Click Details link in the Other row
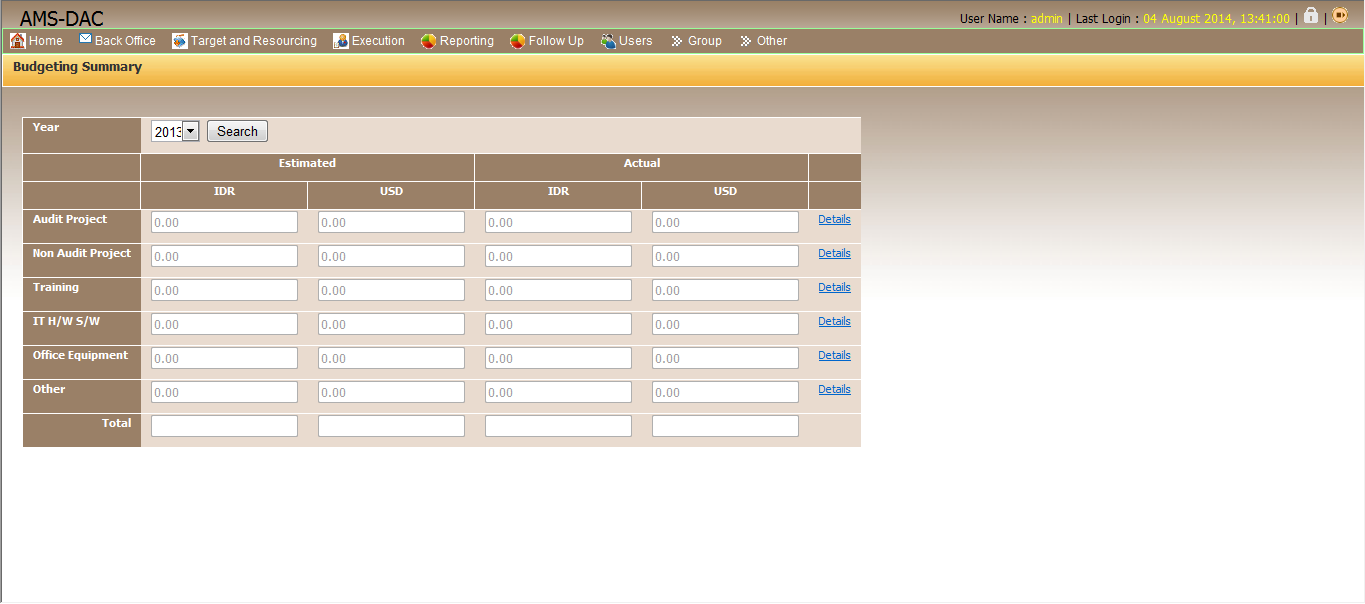 click(x=834, y=390)
